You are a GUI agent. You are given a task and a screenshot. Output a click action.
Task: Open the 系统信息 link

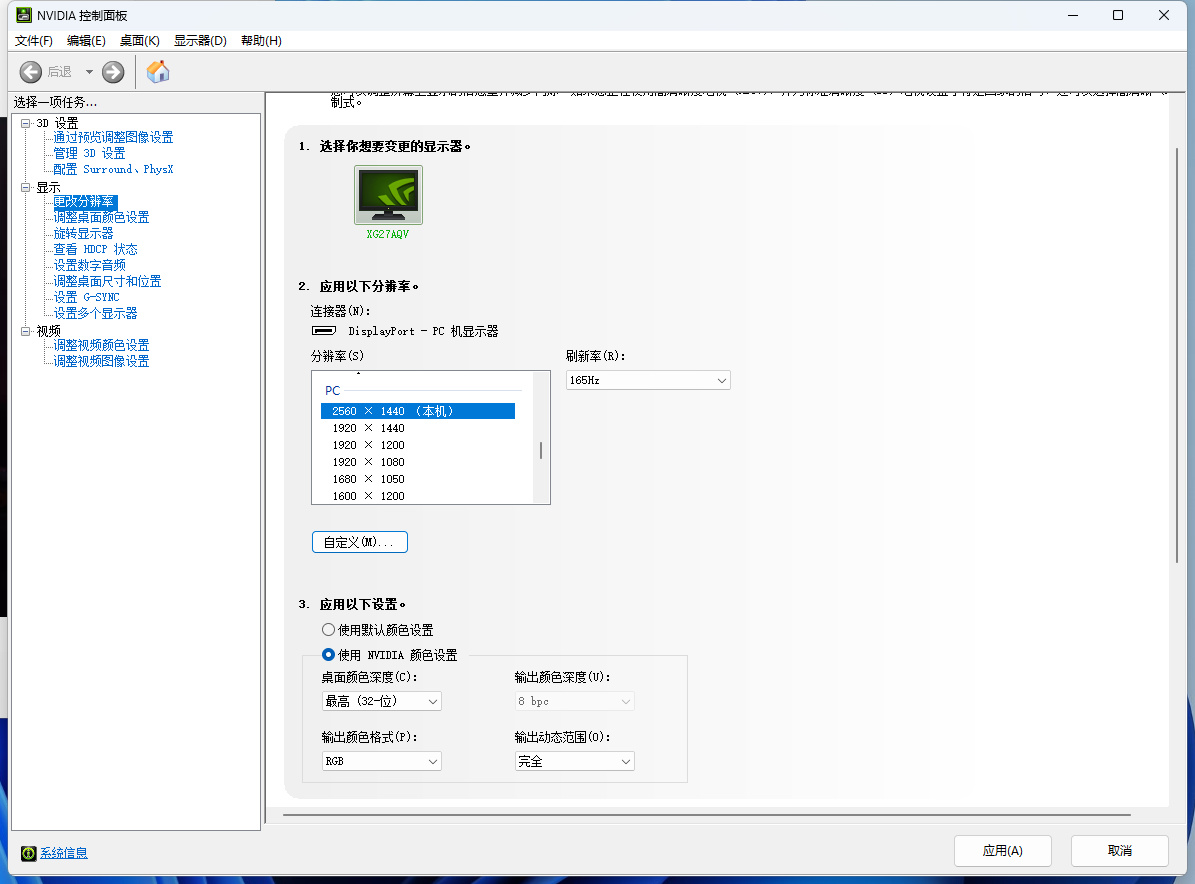click(64, 854)
